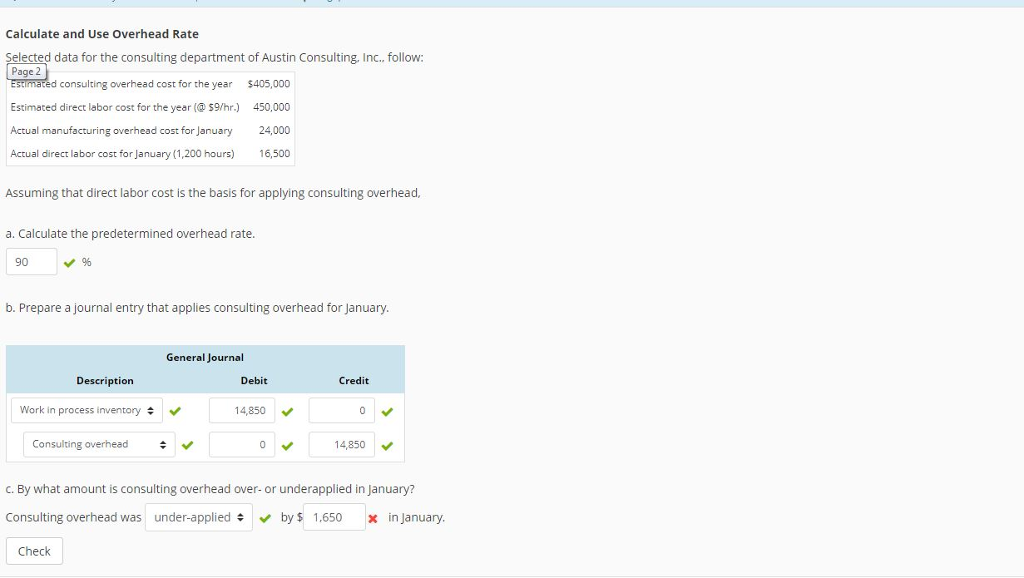Click the General Journal table header

pyautogui.click(x=205, y=357)
